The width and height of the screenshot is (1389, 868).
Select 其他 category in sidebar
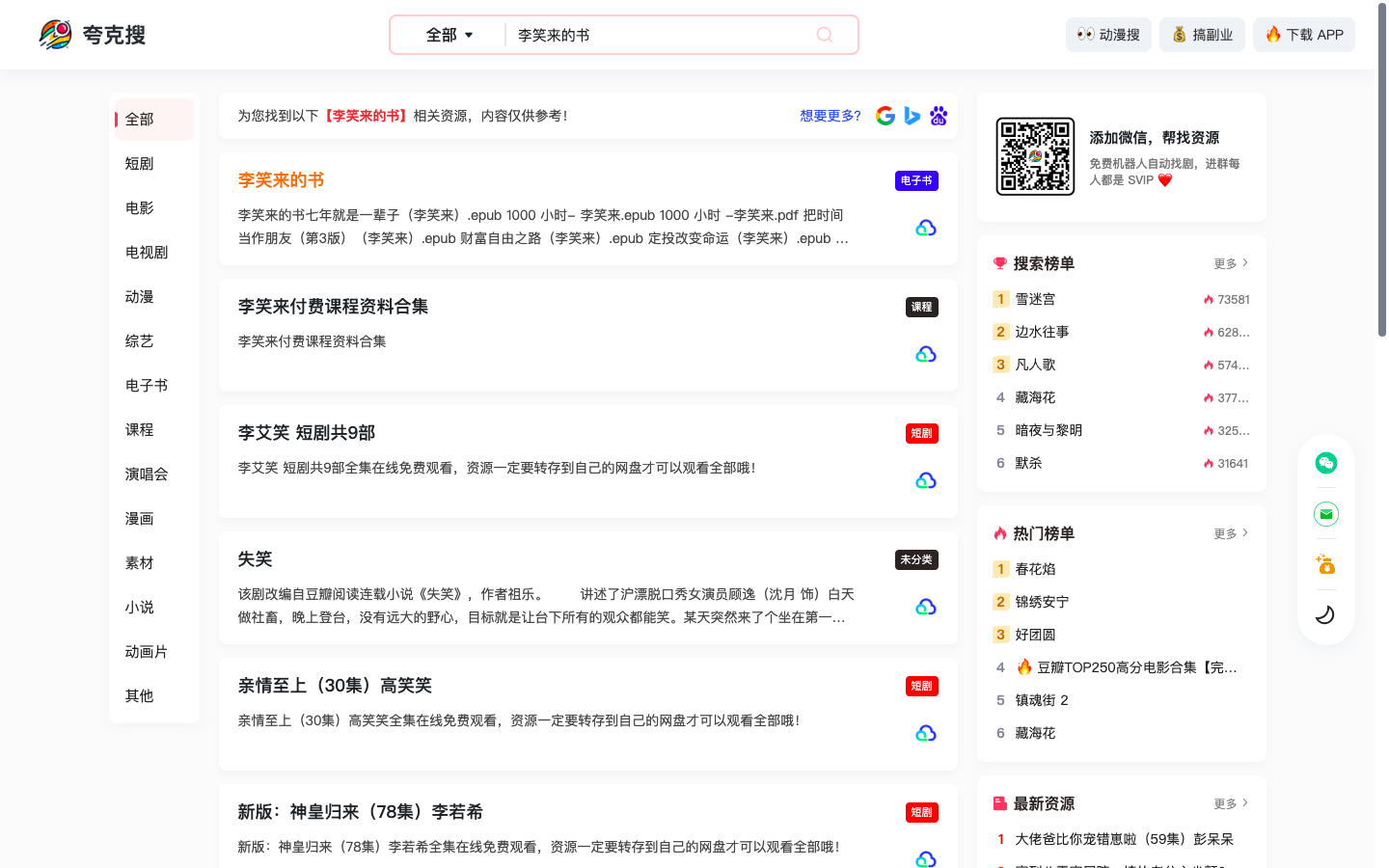click(x=154, y=696)
